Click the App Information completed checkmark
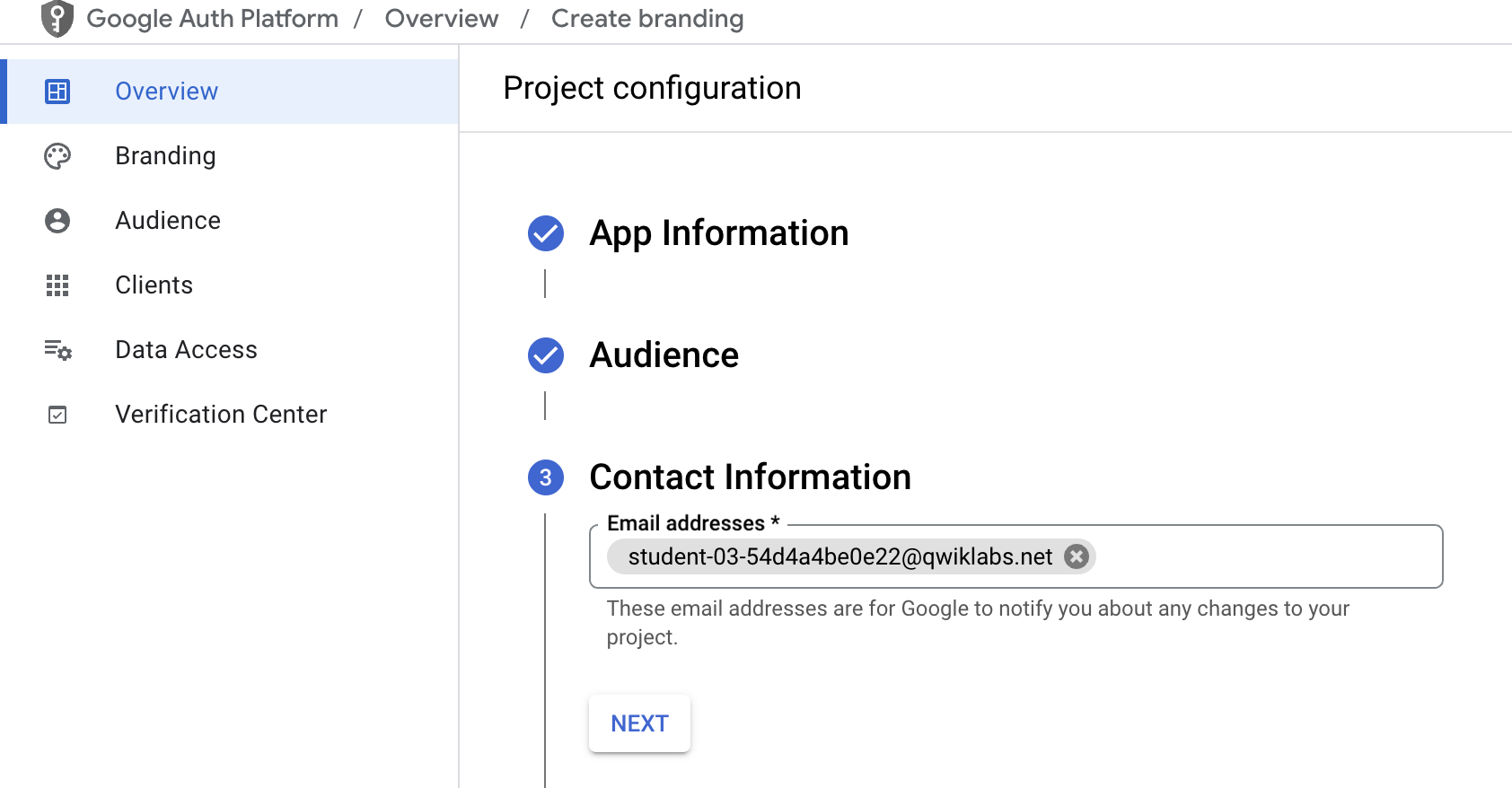Screen dimensions: 1512x788 click(x=546, y=233)
